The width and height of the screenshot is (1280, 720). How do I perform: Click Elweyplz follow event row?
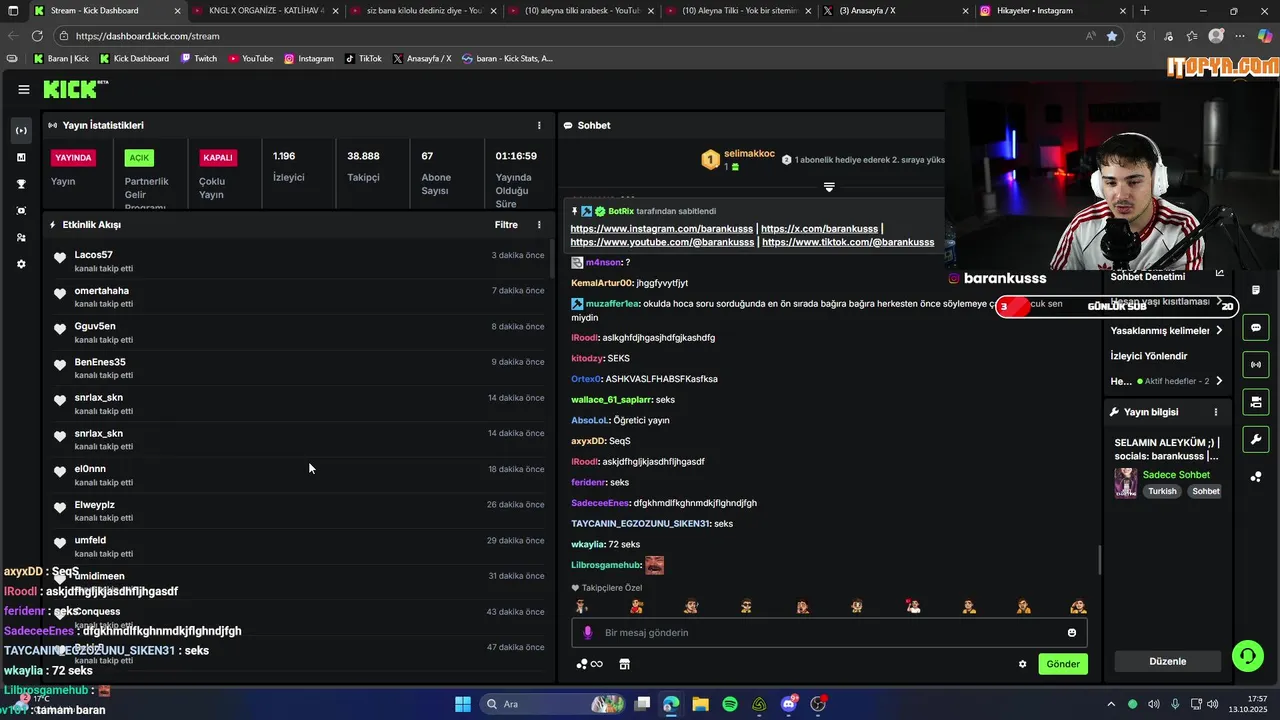coord(299,511)
